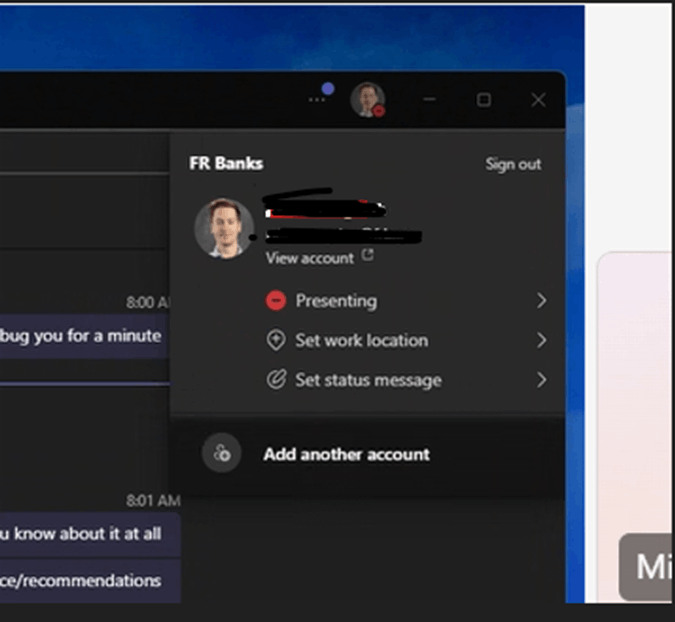Click the 8:01 AM message timestamp
Image resolution: width=675 pixels, height=622 pixels.
coord(153,501)
